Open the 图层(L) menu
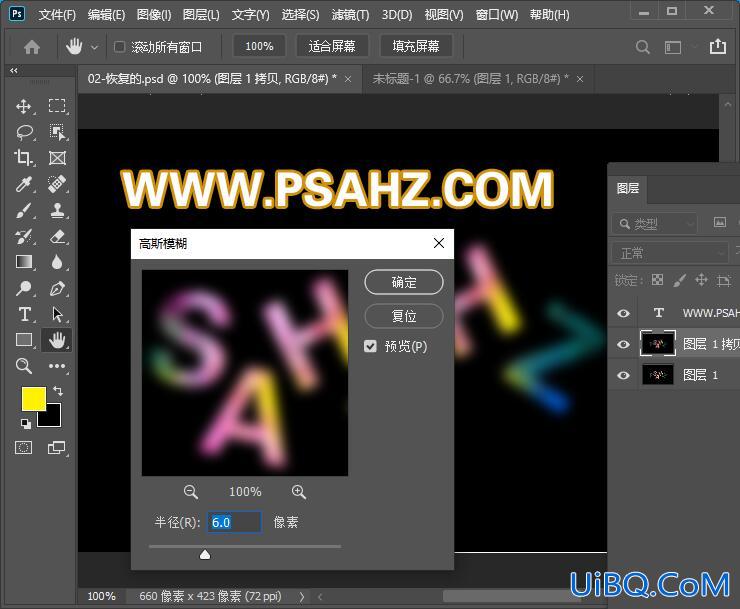This screenshot has height=609, width=740. (201, 15)
